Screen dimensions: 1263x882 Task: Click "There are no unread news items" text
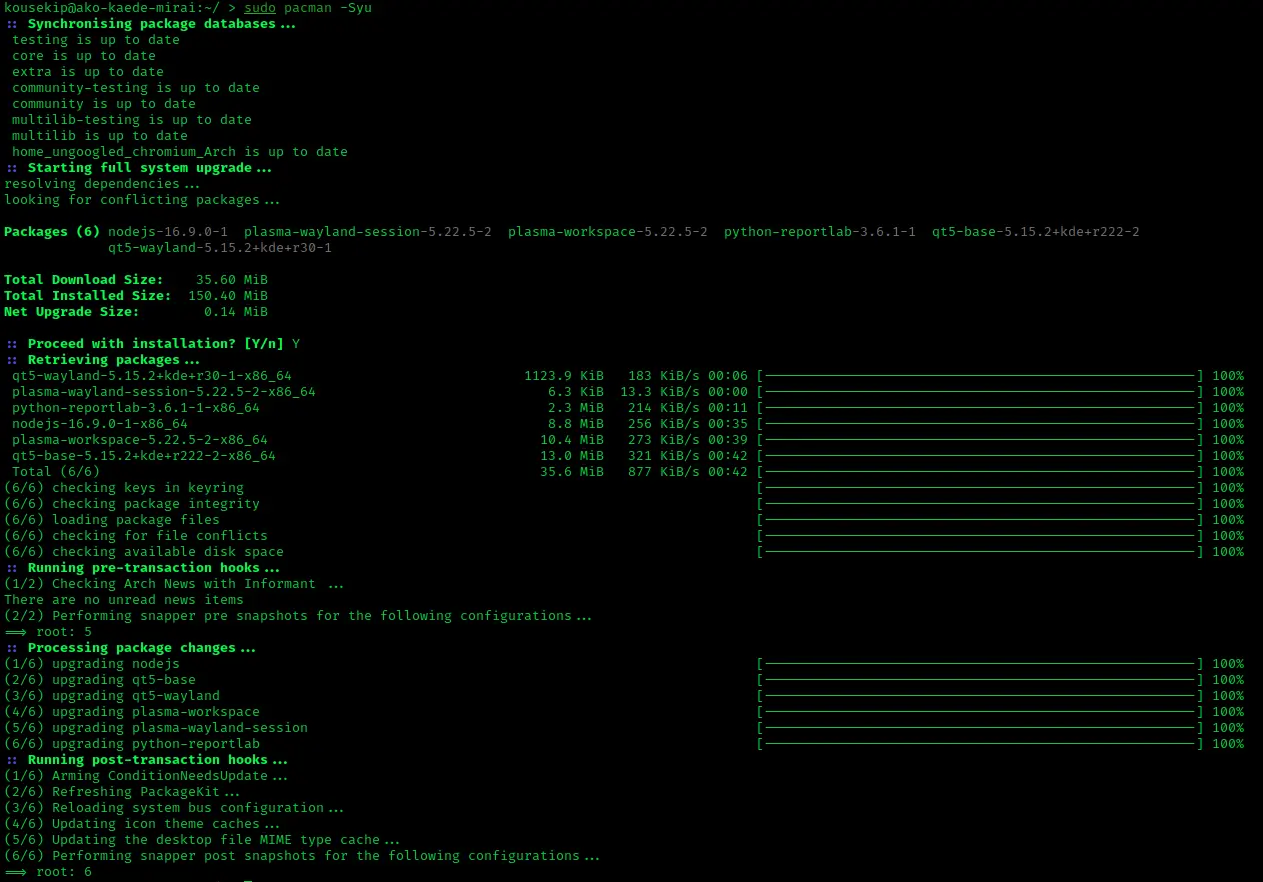coord(123,600)
